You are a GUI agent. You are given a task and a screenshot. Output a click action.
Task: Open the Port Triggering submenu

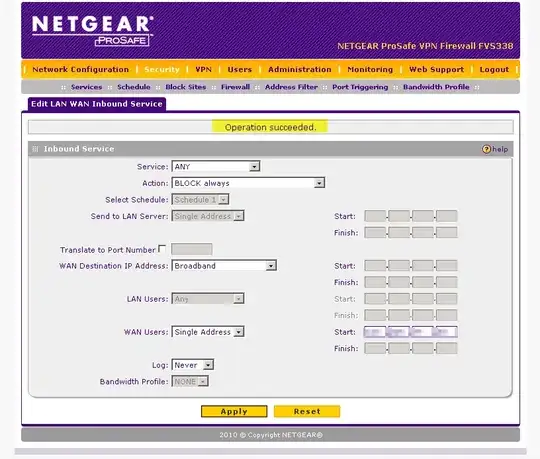click(360, 87)
